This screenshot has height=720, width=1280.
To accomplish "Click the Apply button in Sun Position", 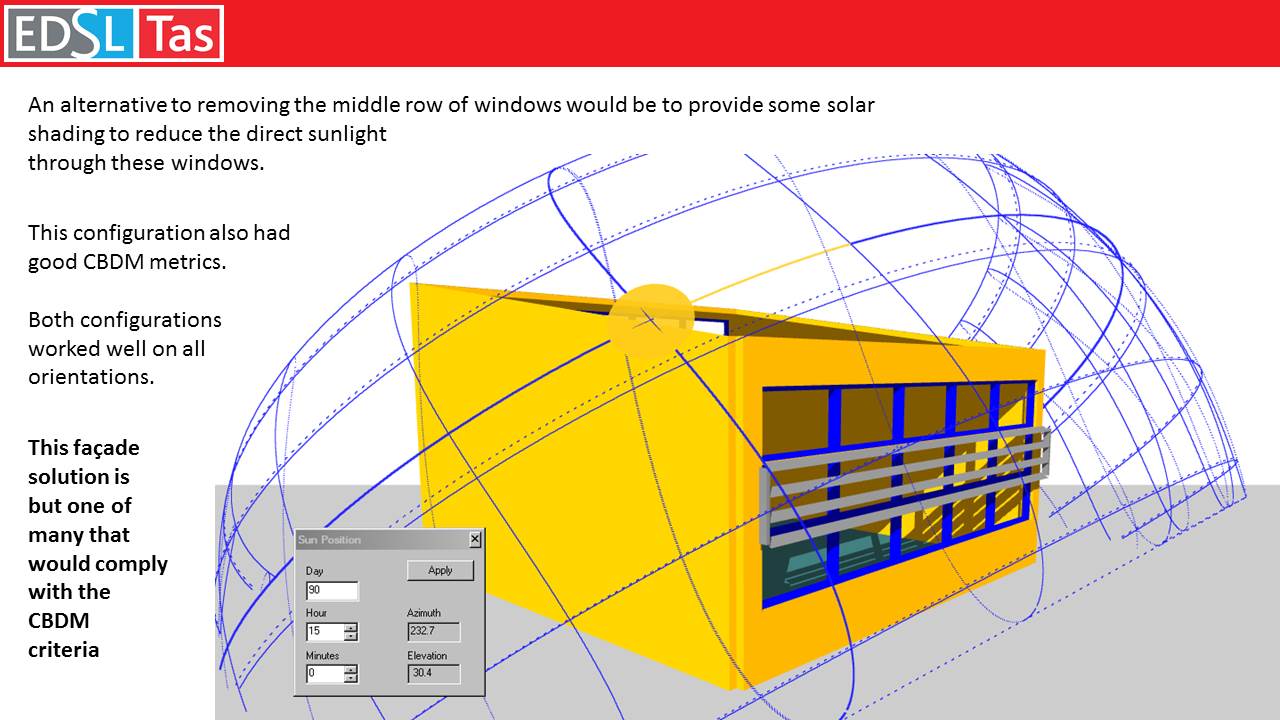I will point(440,570).
